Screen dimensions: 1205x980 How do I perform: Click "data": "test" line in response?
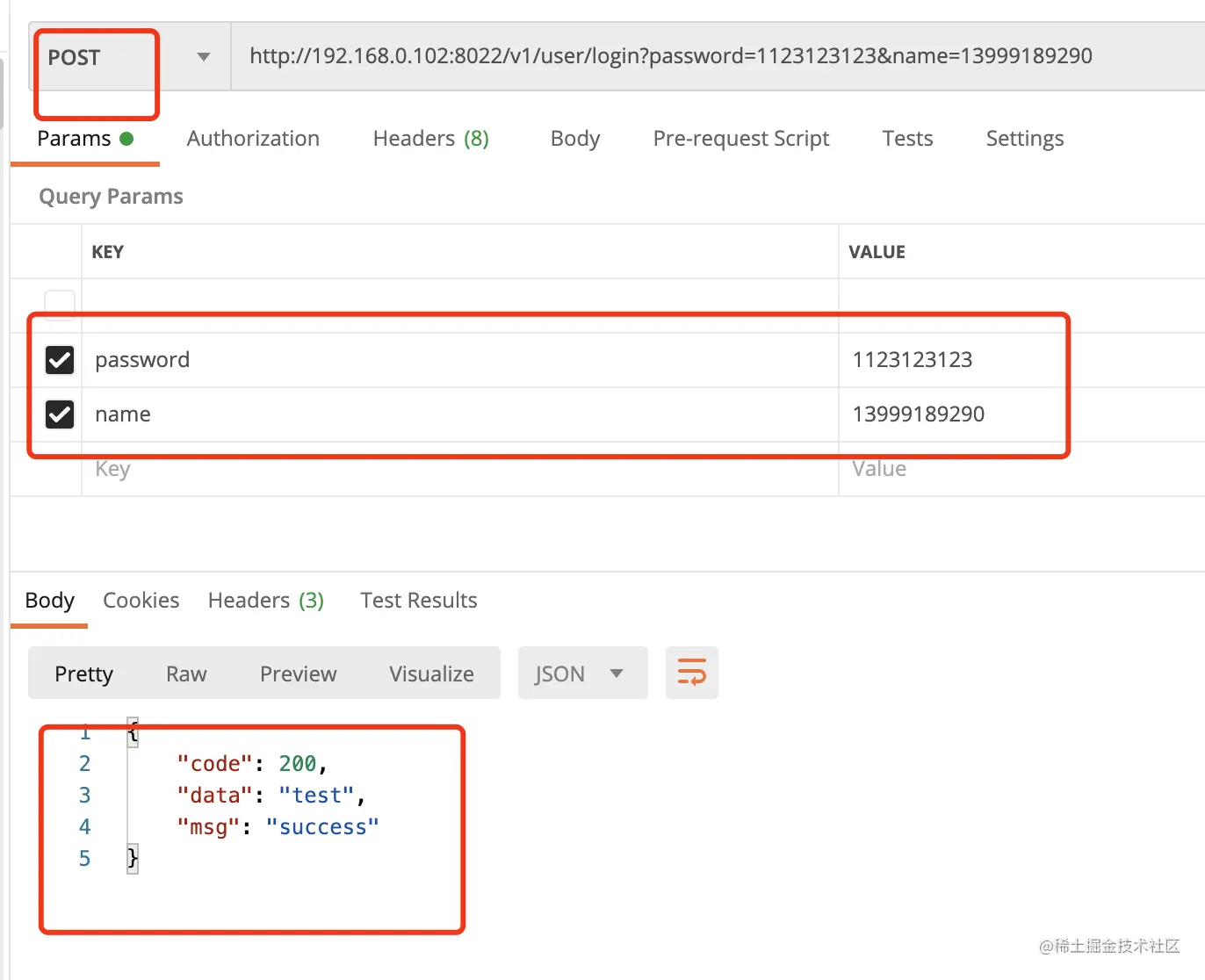(271, 796)
